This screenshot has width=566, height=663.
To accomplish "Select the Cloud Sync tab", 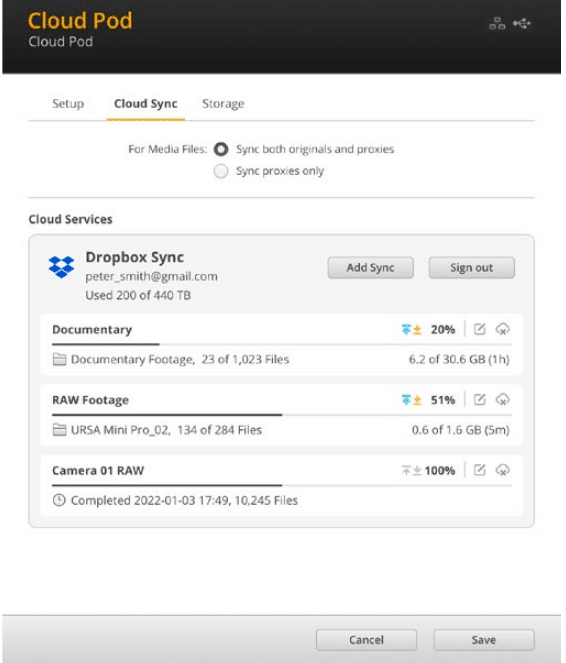I will click(x=146, y=104).
